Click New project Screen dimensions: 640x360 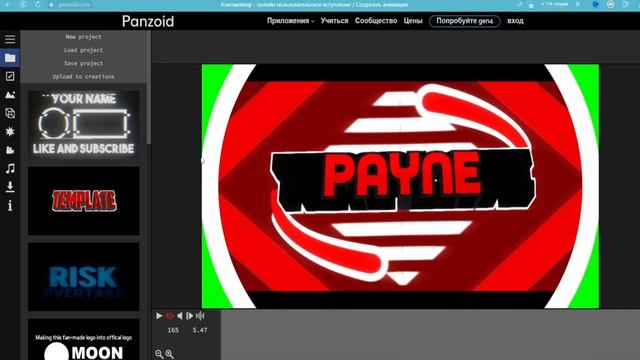point(83,37)
